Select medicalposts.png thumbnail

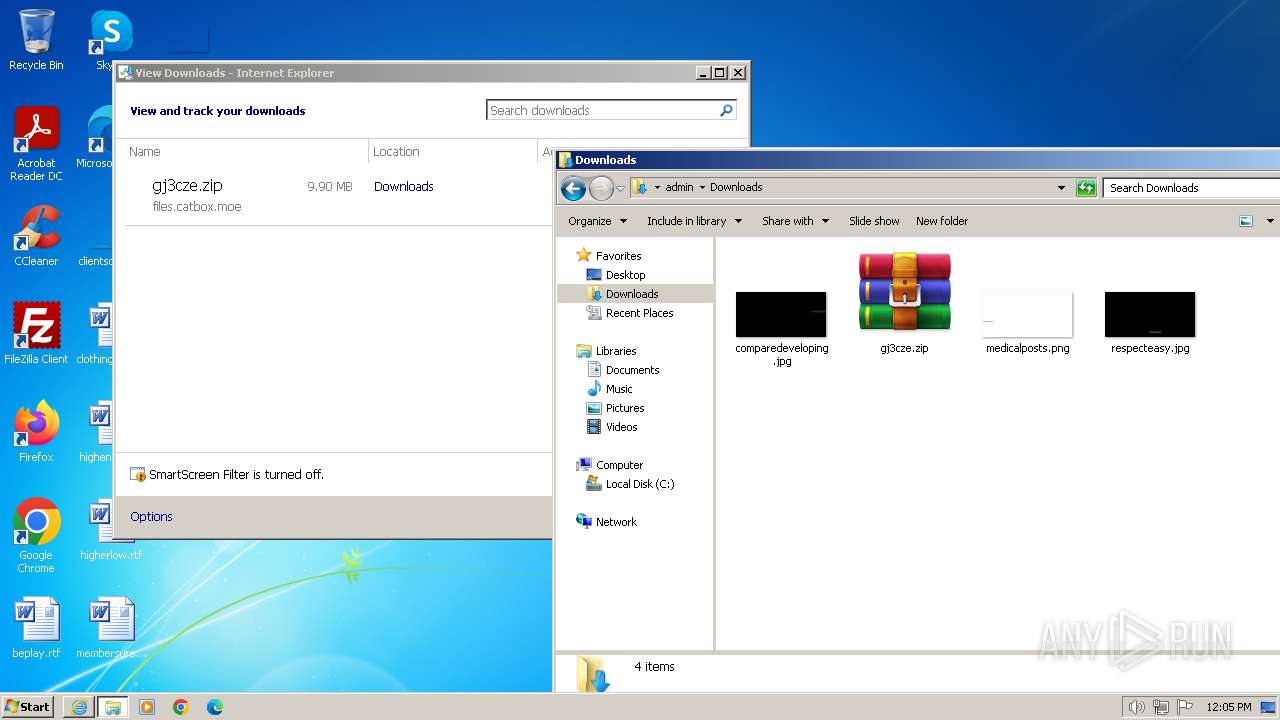point(1027,322)
